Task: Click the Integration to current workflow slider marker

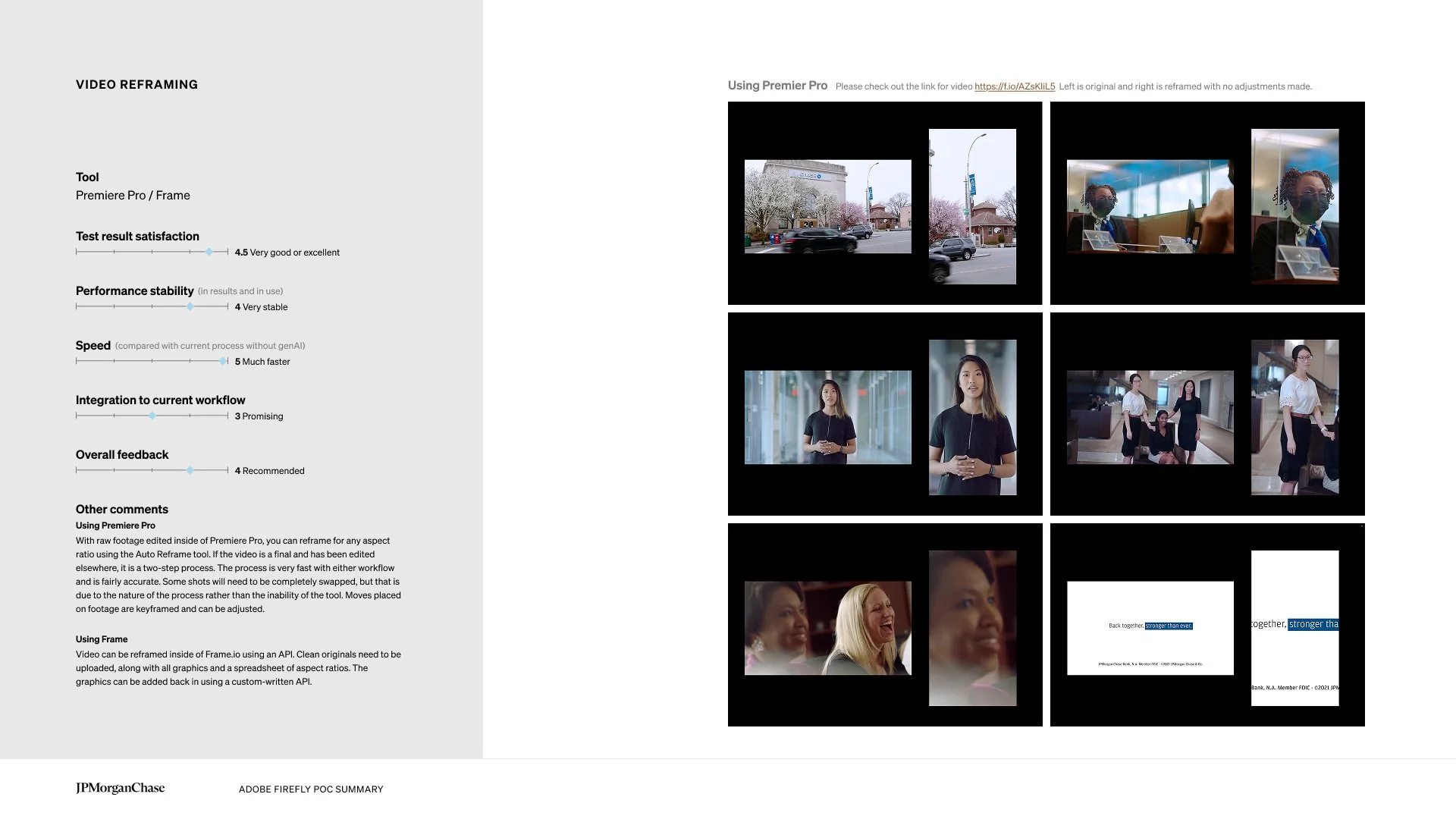Action: coord(152,416)
